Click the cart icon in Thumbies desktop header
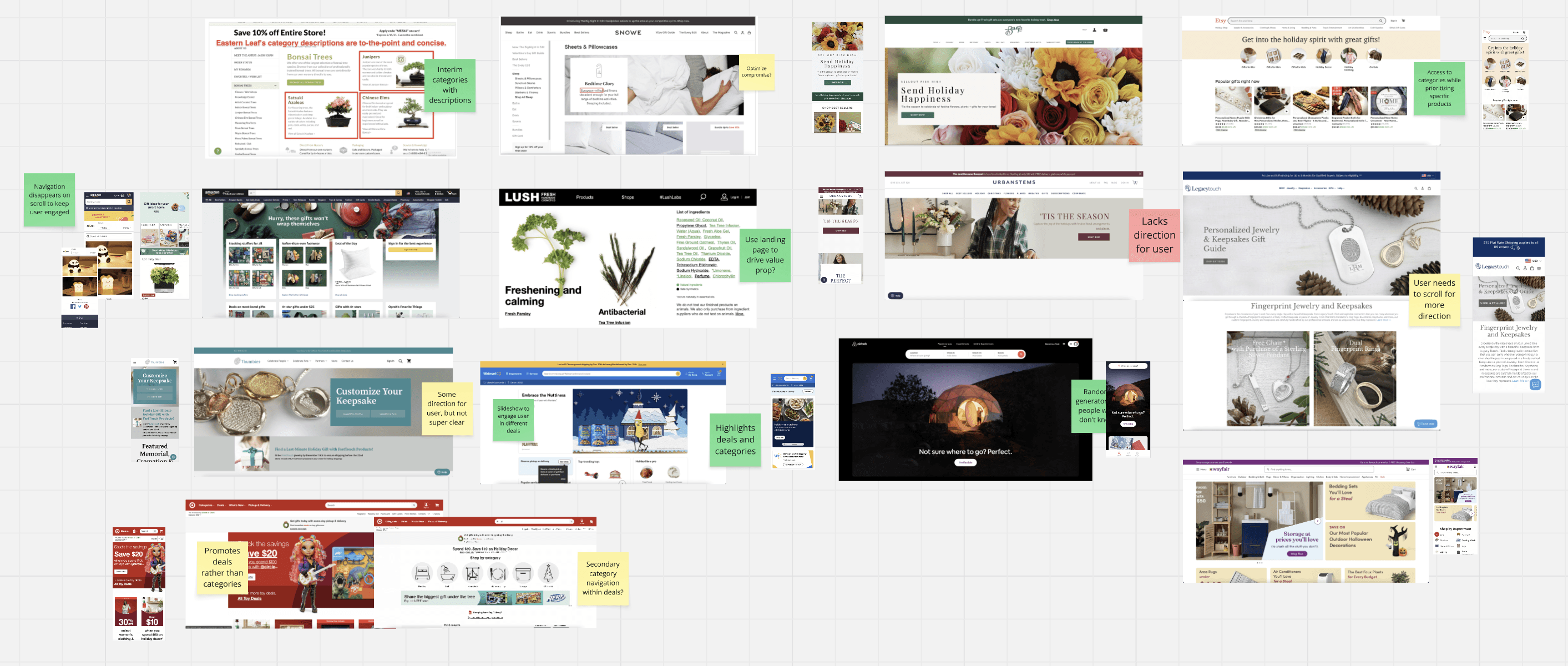1568x666 pixels. coord(409,361)
